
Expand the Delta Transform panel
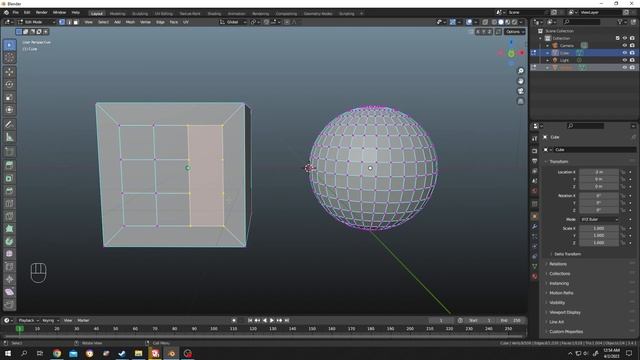pyautogui.click(x=567, y=254)
